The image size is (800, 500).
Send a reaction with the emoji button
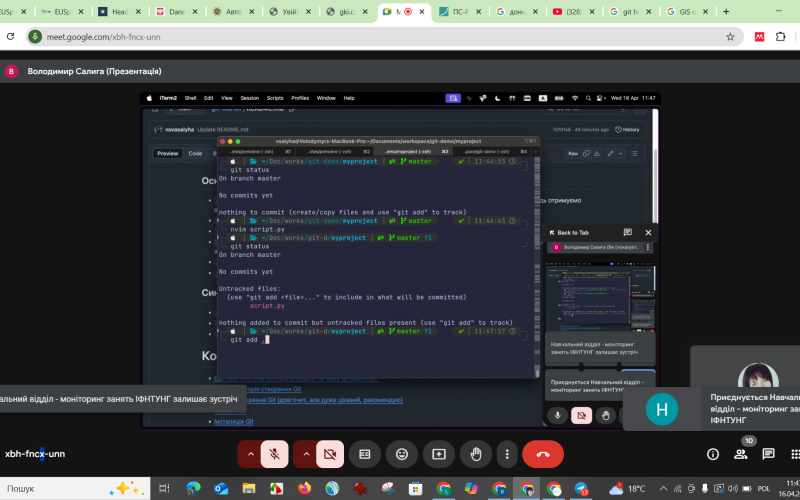point(402,454)
